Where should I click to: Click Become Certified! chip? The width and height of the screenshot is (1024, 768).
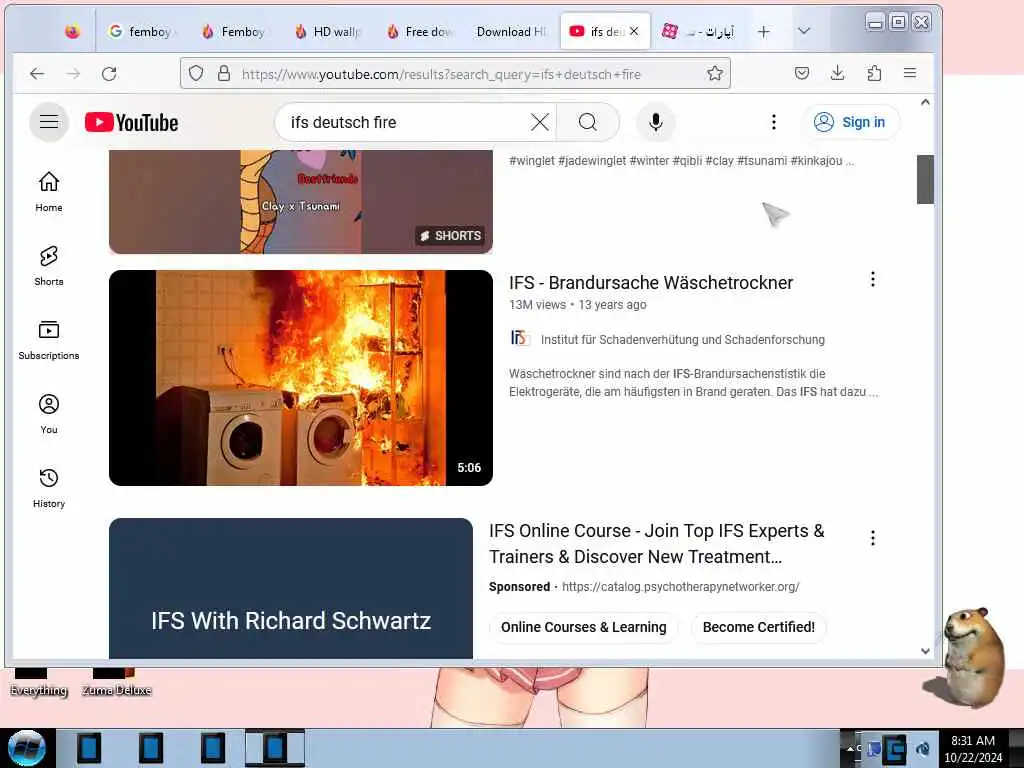point(759,627)
